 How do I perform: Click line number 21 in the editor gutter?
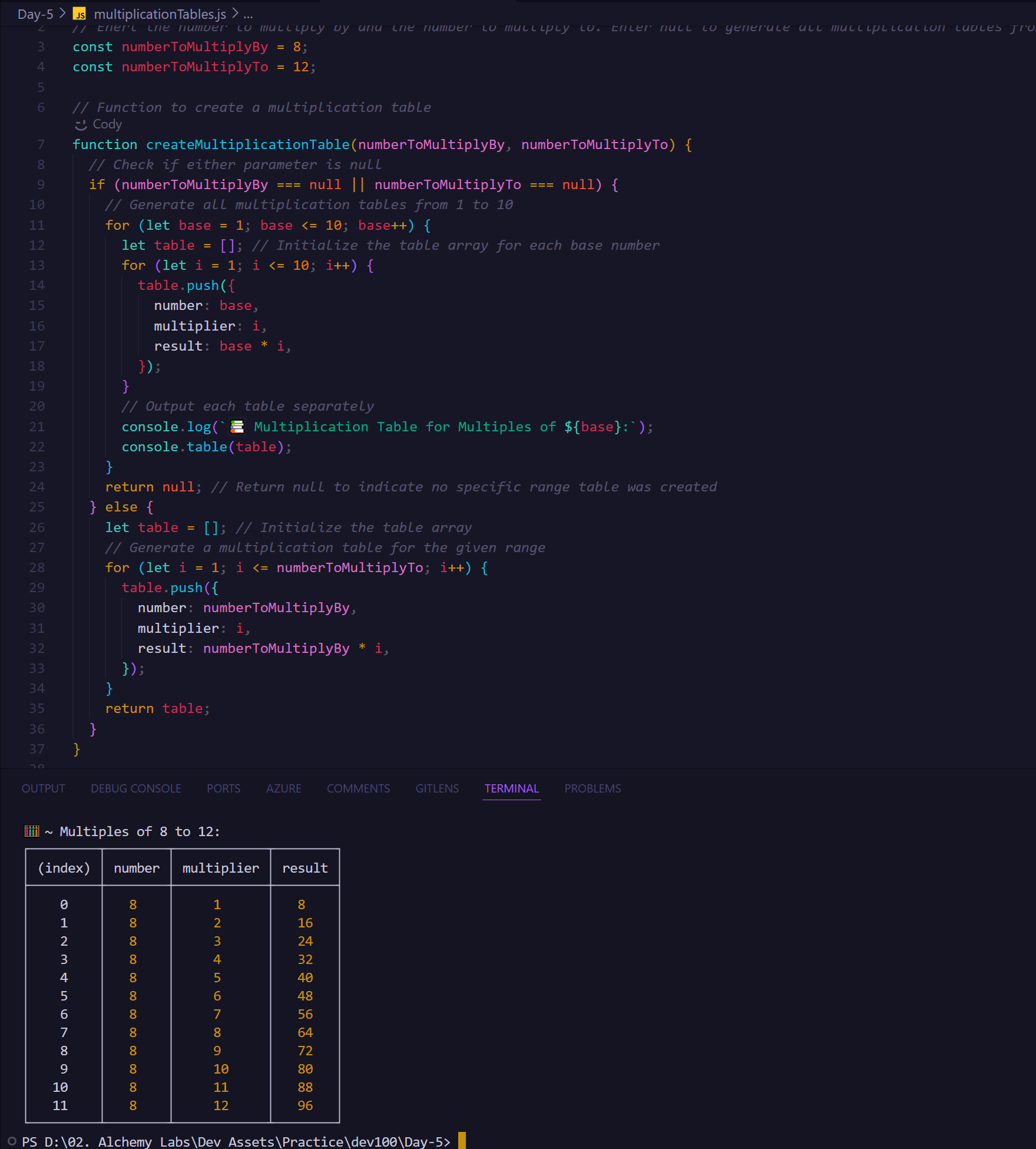pyautogui.click(x=37, y=426)
